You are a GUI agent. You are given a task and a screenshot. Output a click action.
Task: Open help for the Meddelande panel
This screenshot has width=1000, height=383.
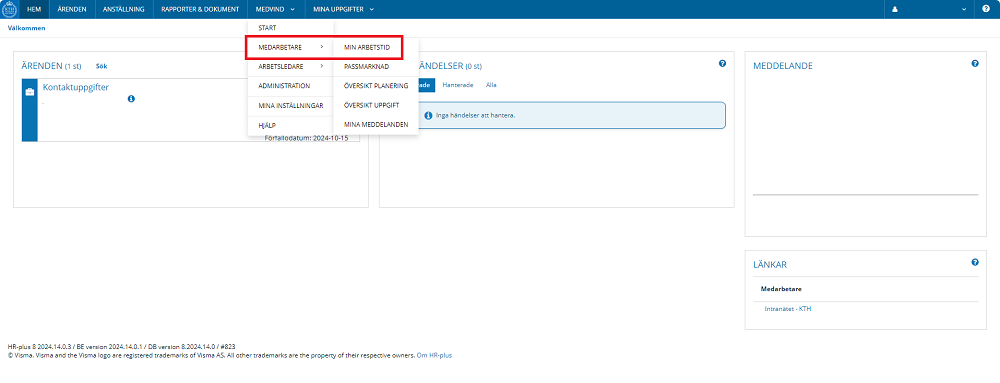tap(975, 63)
